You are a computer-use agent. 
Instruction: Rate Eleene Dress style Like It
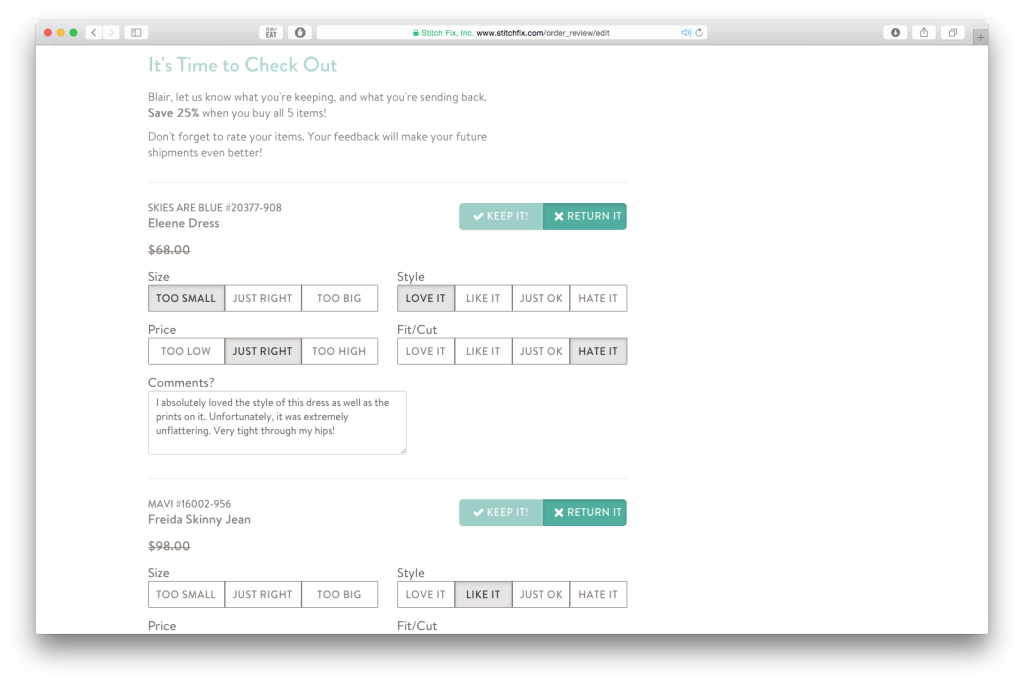point(483,298)
